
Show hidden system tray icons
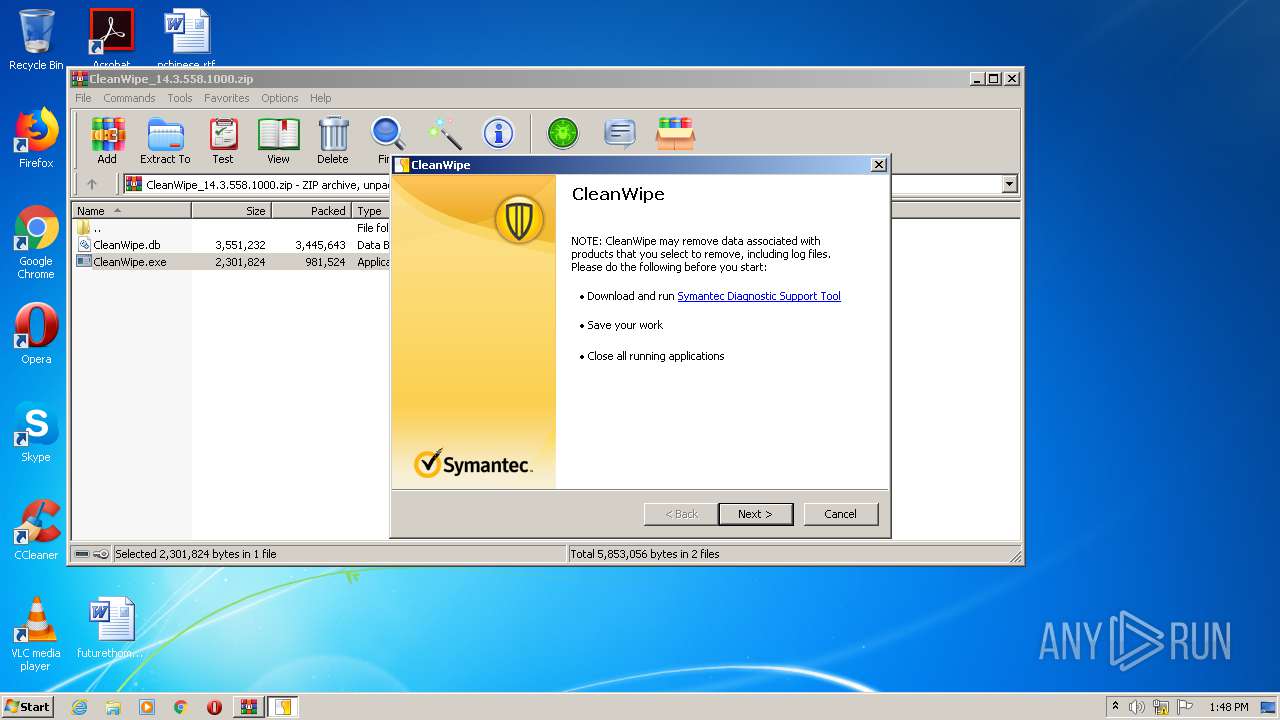tap(1116, 707)
